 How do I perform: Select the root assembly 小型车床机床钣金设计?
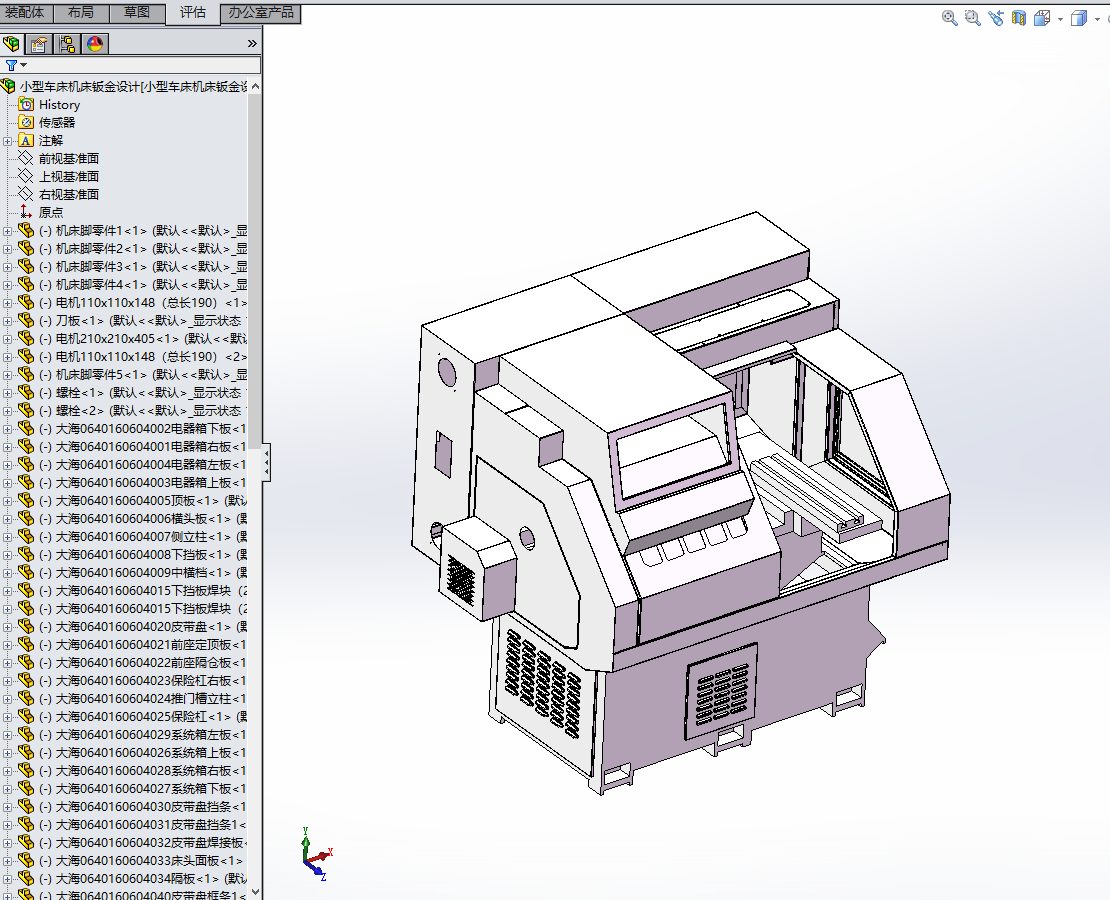tap(133, 86)
